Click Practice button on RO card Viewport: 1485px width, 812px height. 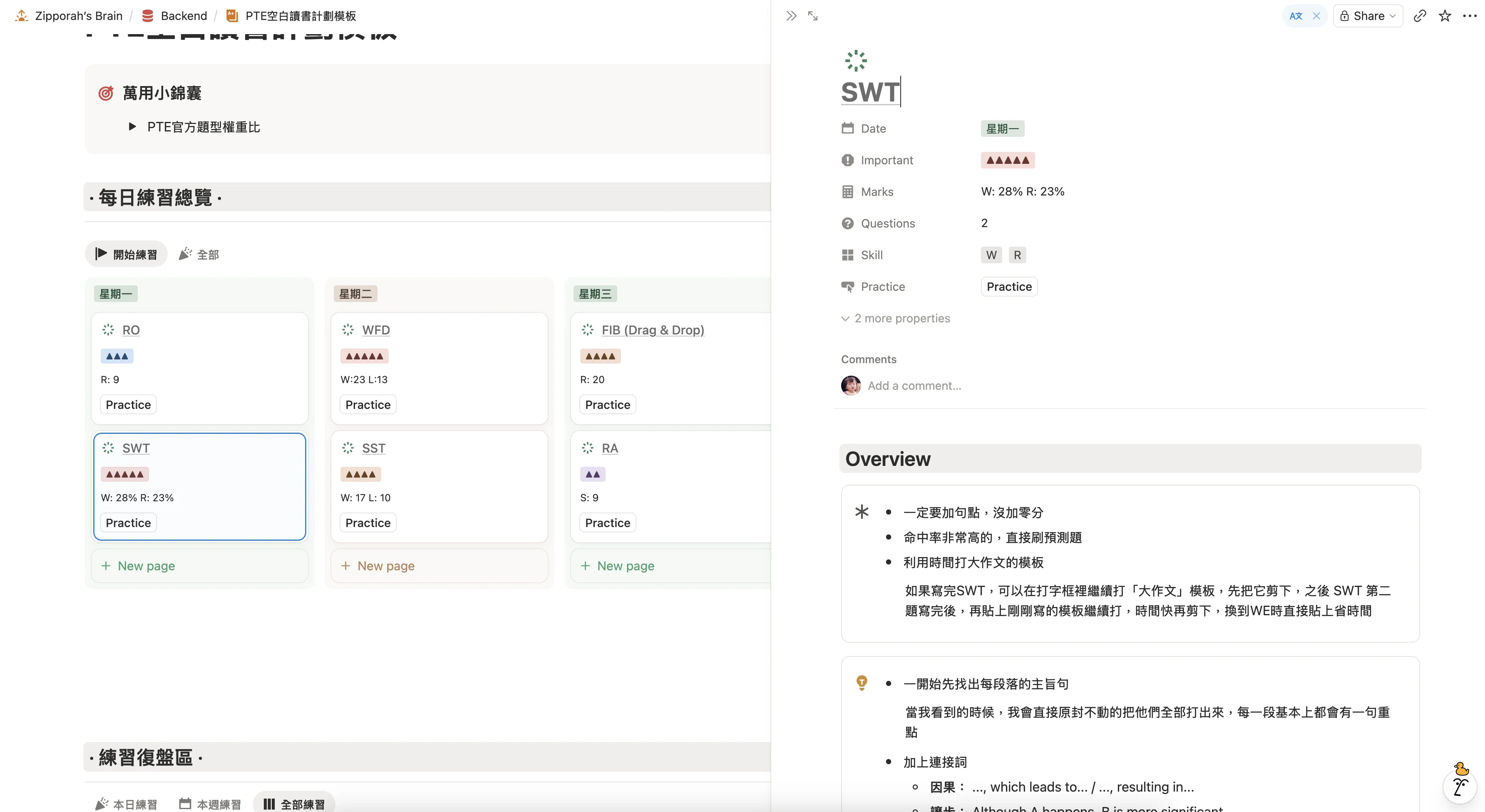pos(128,405)
